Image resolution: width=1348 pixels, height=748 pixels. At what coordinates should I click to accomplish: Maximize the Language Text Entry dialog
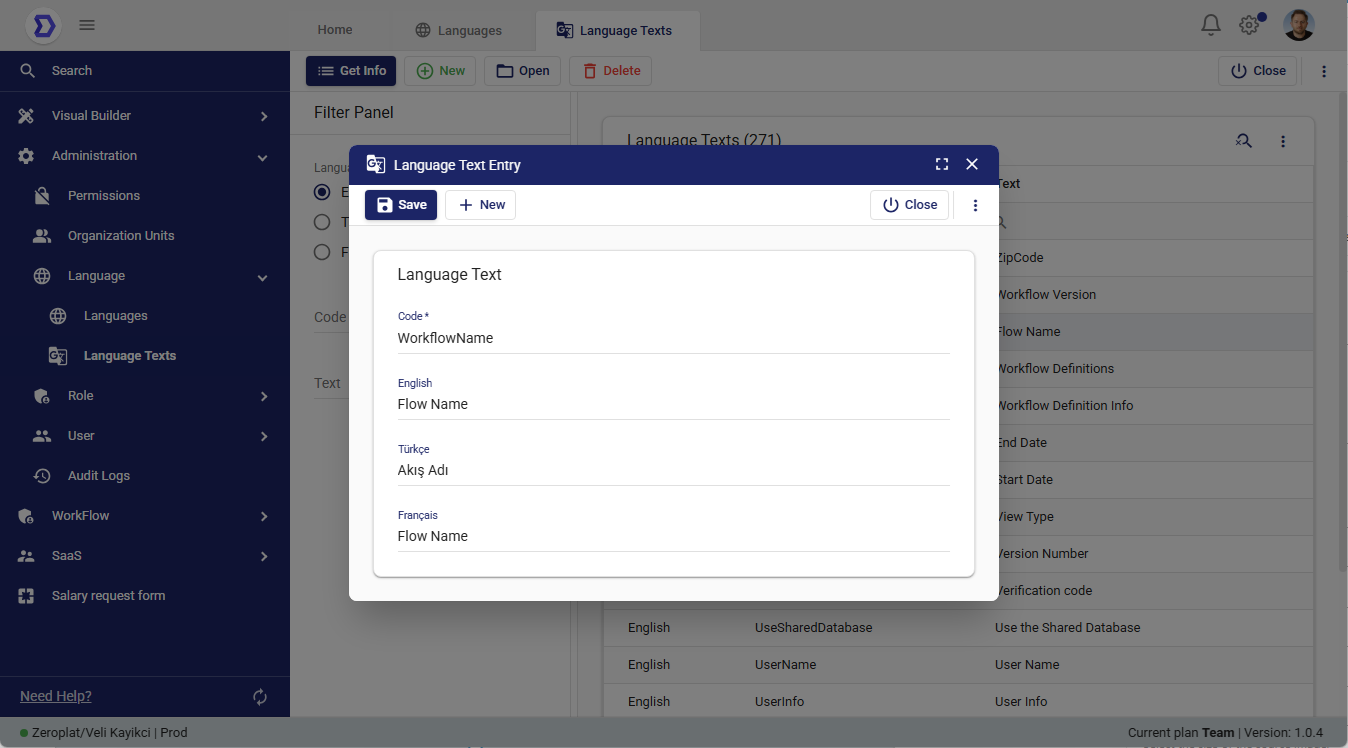coord(942,165)
